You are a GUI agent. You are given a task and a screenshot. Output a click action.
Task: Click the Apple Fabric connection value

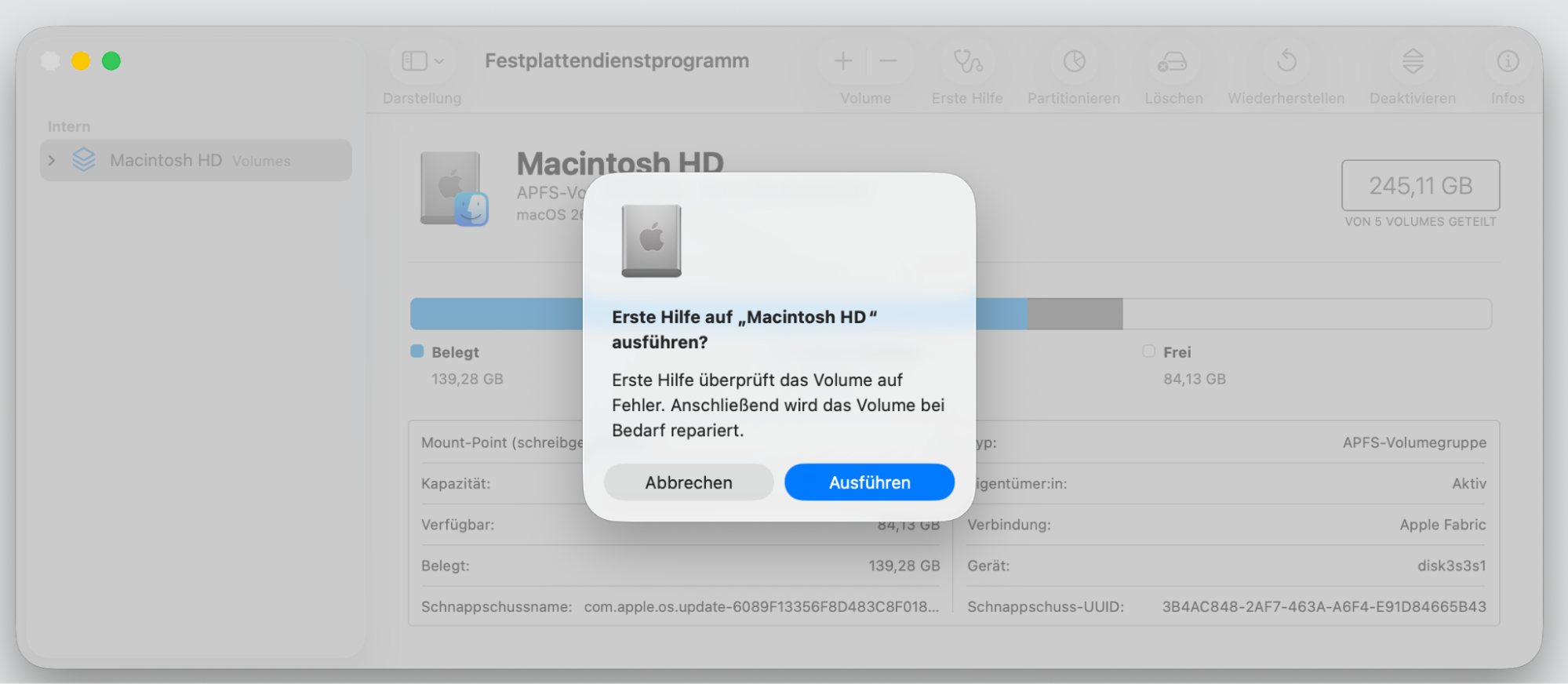[x=1442, y=525]
